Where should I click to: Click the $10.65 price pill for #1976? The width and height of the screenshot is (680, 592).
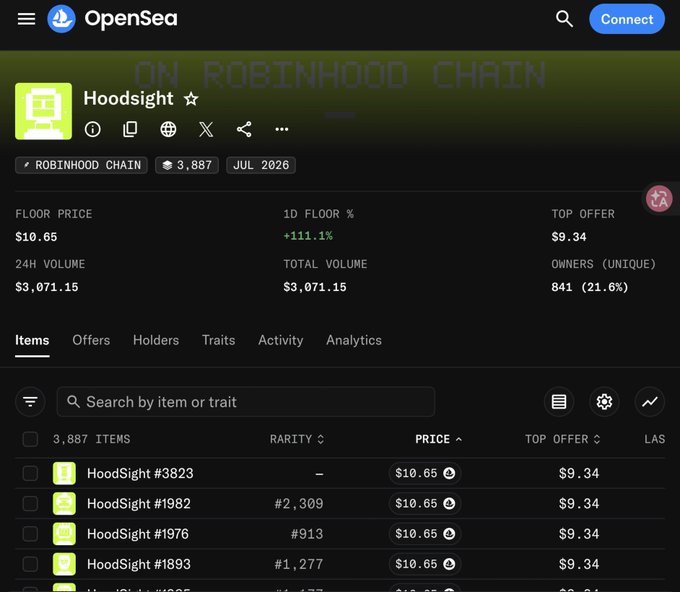point(425,534)
